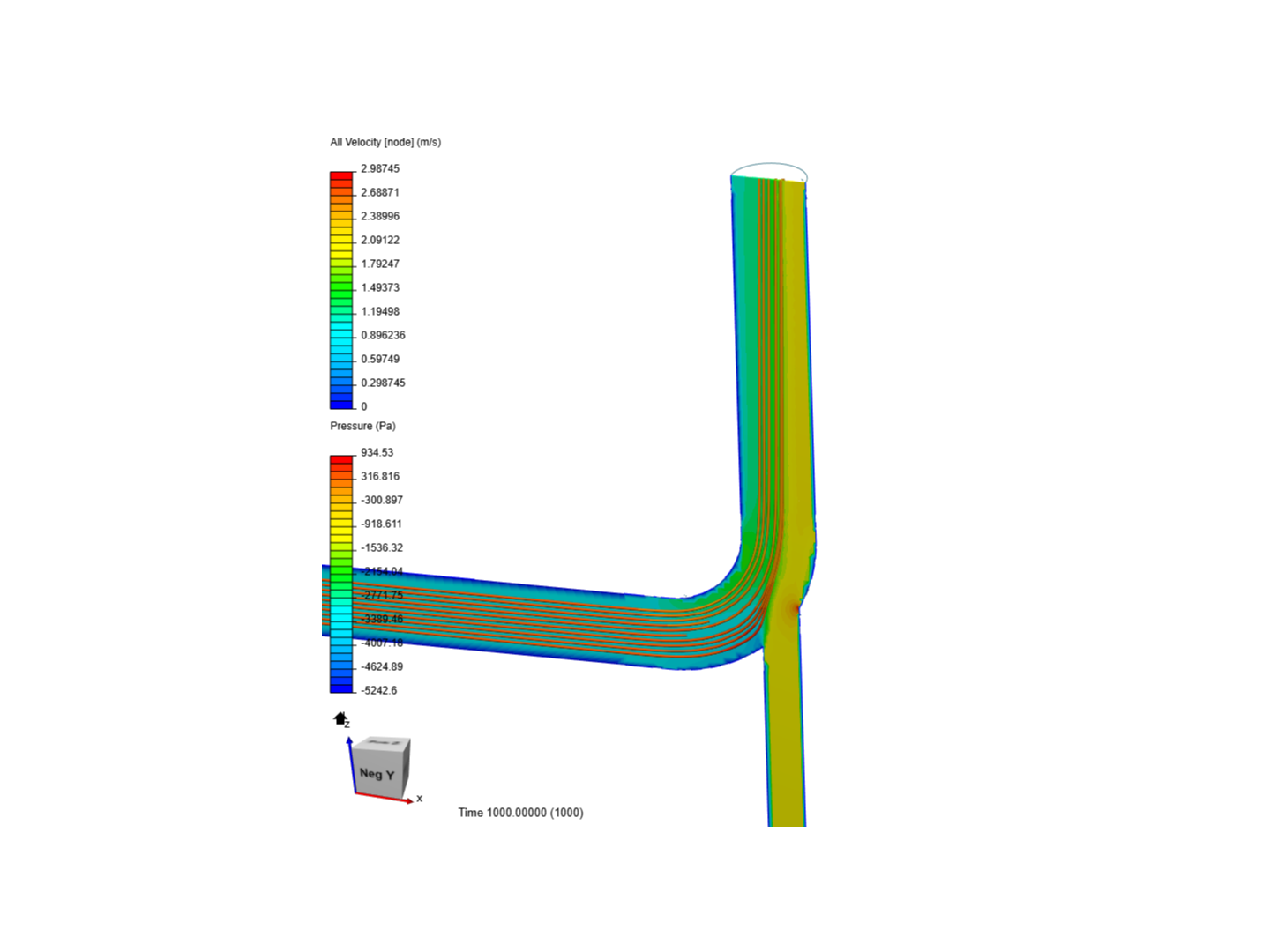The width and height of the screenshot is (1270, 952).
Task: Click the top face of the view cube
Action: tap(384, 743)
